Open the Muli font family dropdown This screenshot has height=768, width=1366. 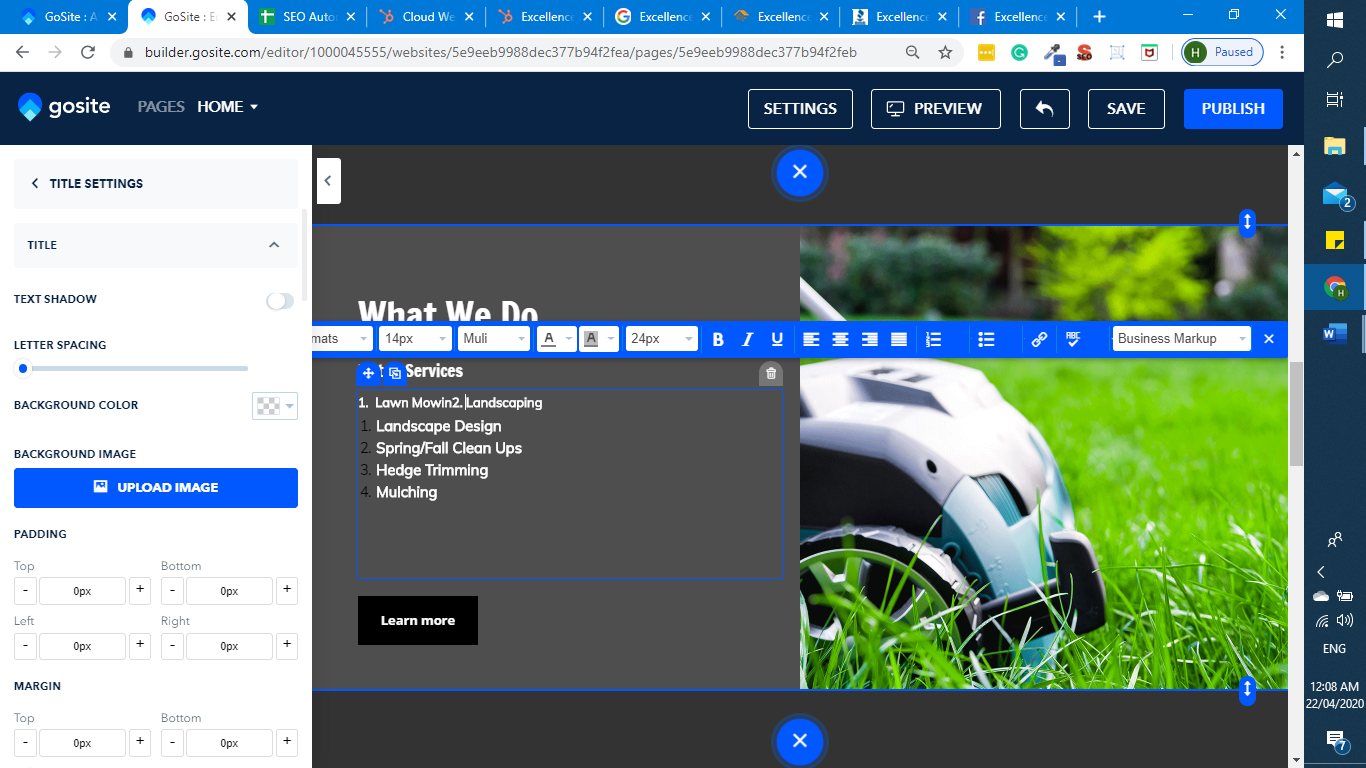pyautogui.click(x=494, y=339)
